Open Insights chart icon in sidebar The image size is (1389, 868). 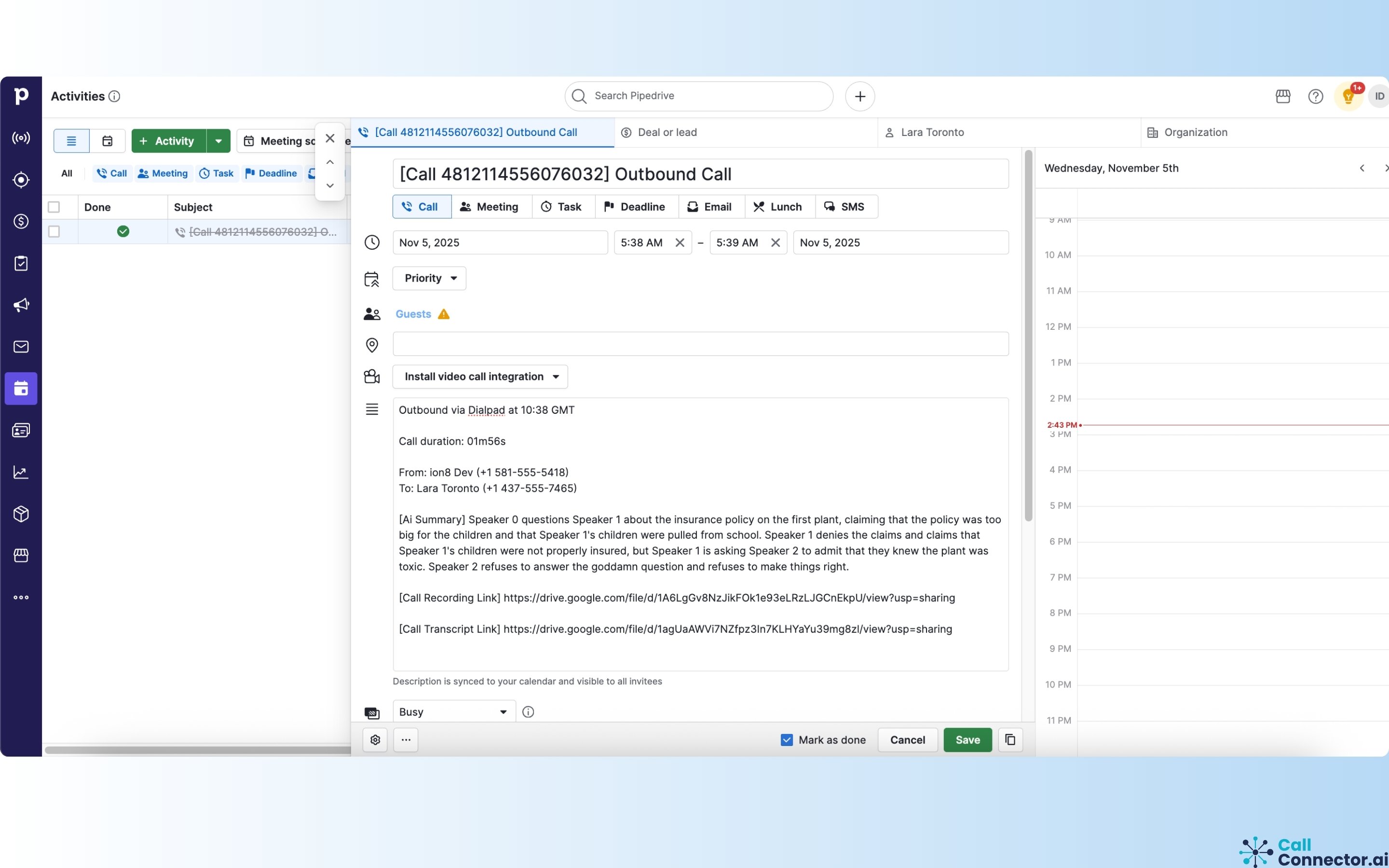[x=21, y=472]
